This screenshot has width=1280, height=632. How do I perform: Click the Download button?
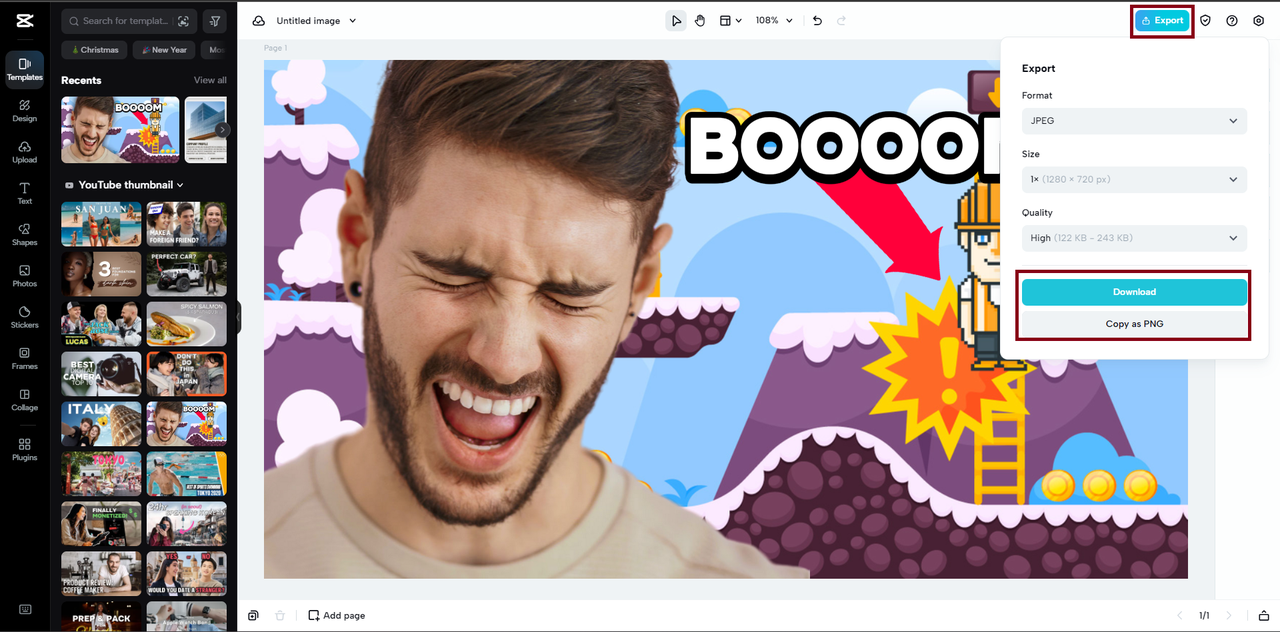click(x=1134, y=292)
